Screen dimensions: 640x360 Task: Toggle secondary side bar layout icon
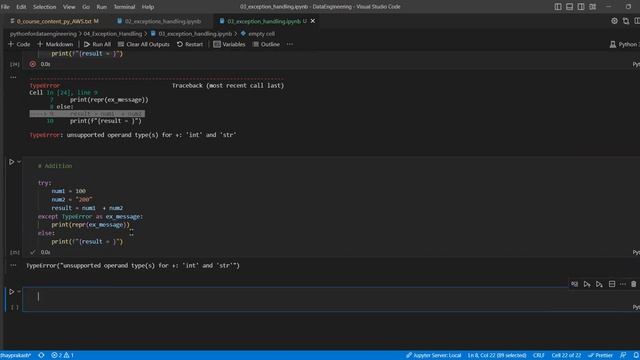581,7
